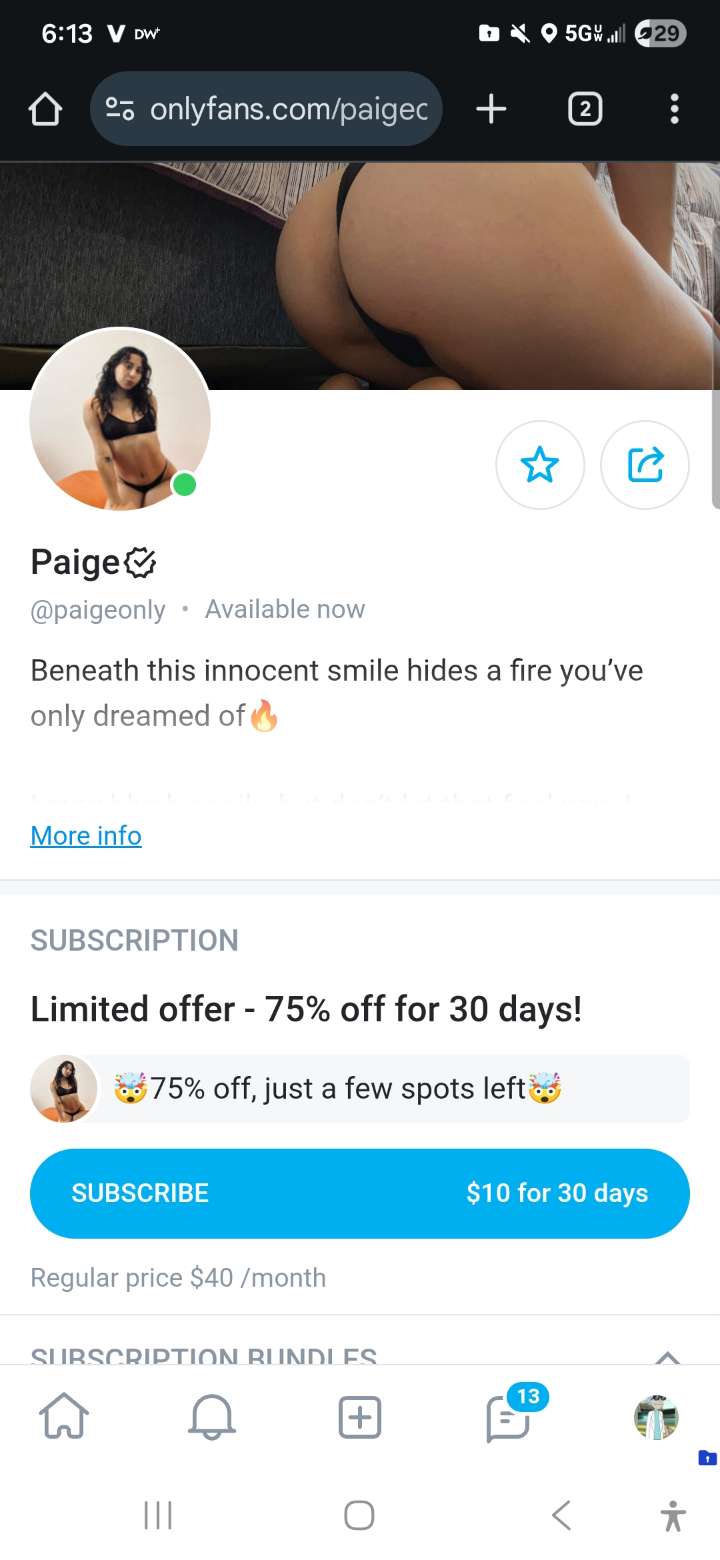Open messages with 13 unread badge
The width and height of the screenshot is (720, 1560).
508,1418
